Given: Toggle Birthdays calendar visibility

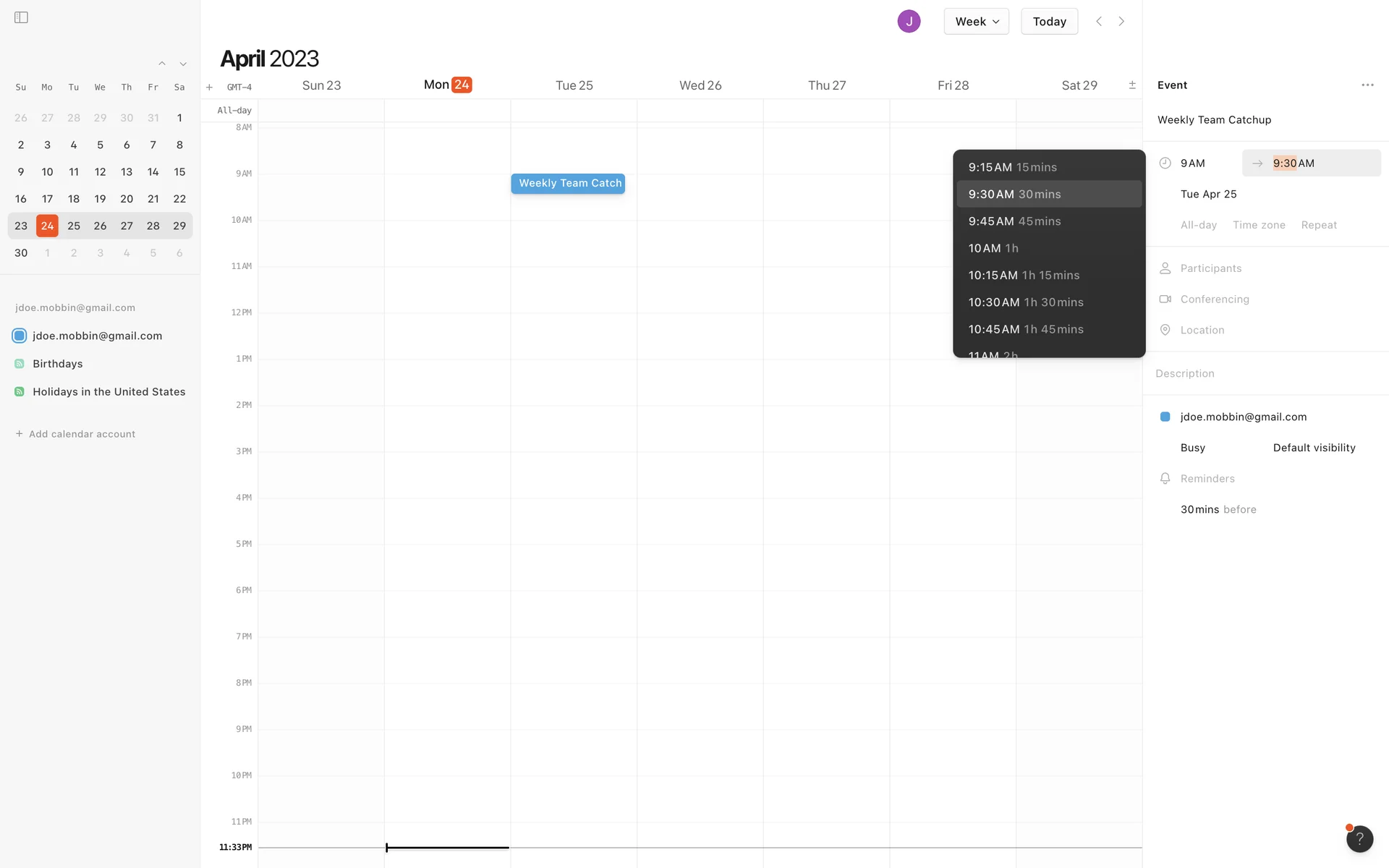Looking at the screenshot, I should 20,364.
